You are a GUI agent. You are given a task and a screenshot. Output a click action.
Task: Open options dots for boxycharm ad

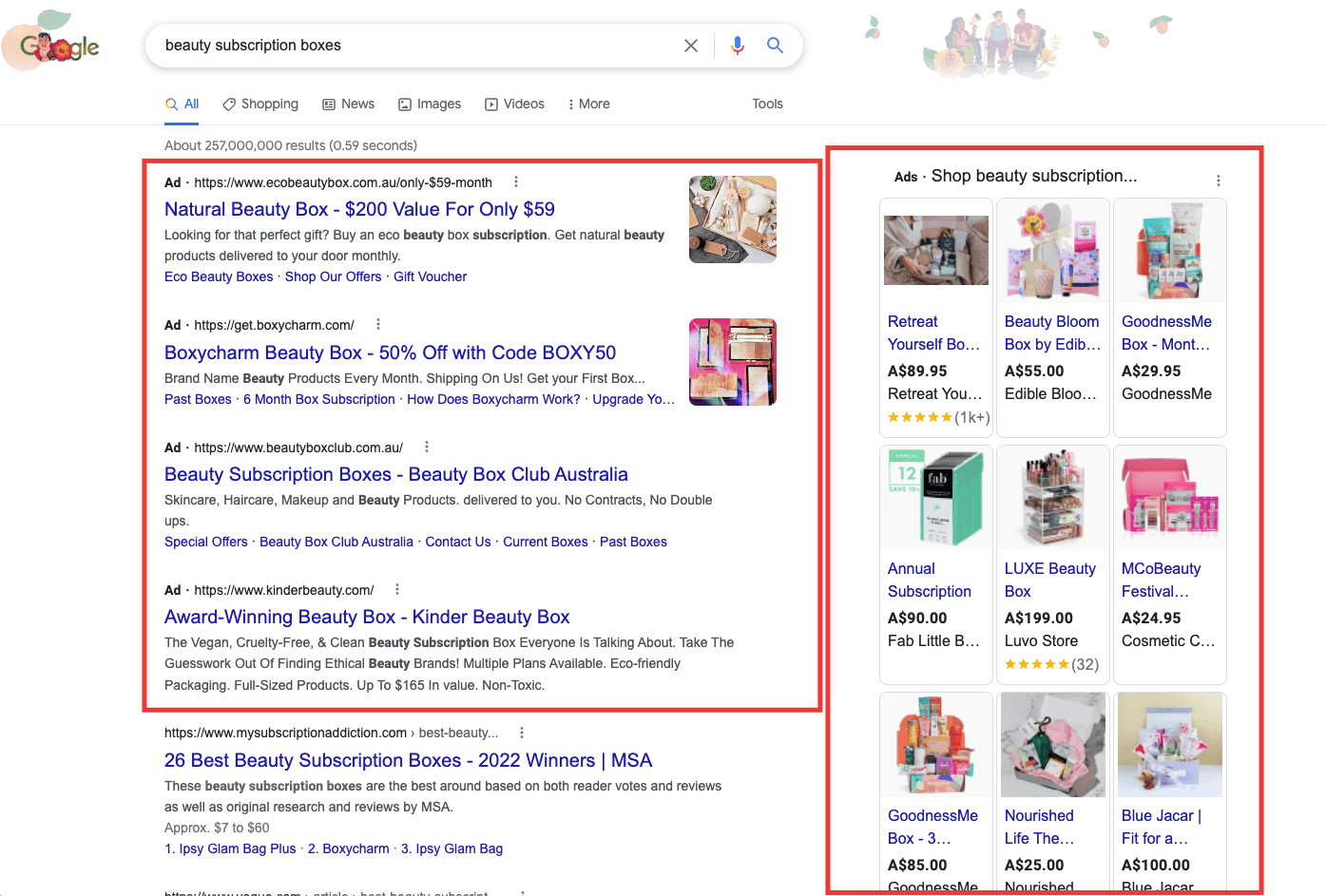(378, 324)
